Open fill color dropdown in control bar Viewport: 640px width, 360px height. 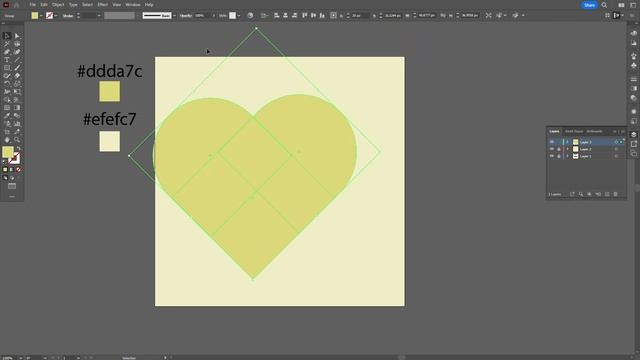coord(41,16)
